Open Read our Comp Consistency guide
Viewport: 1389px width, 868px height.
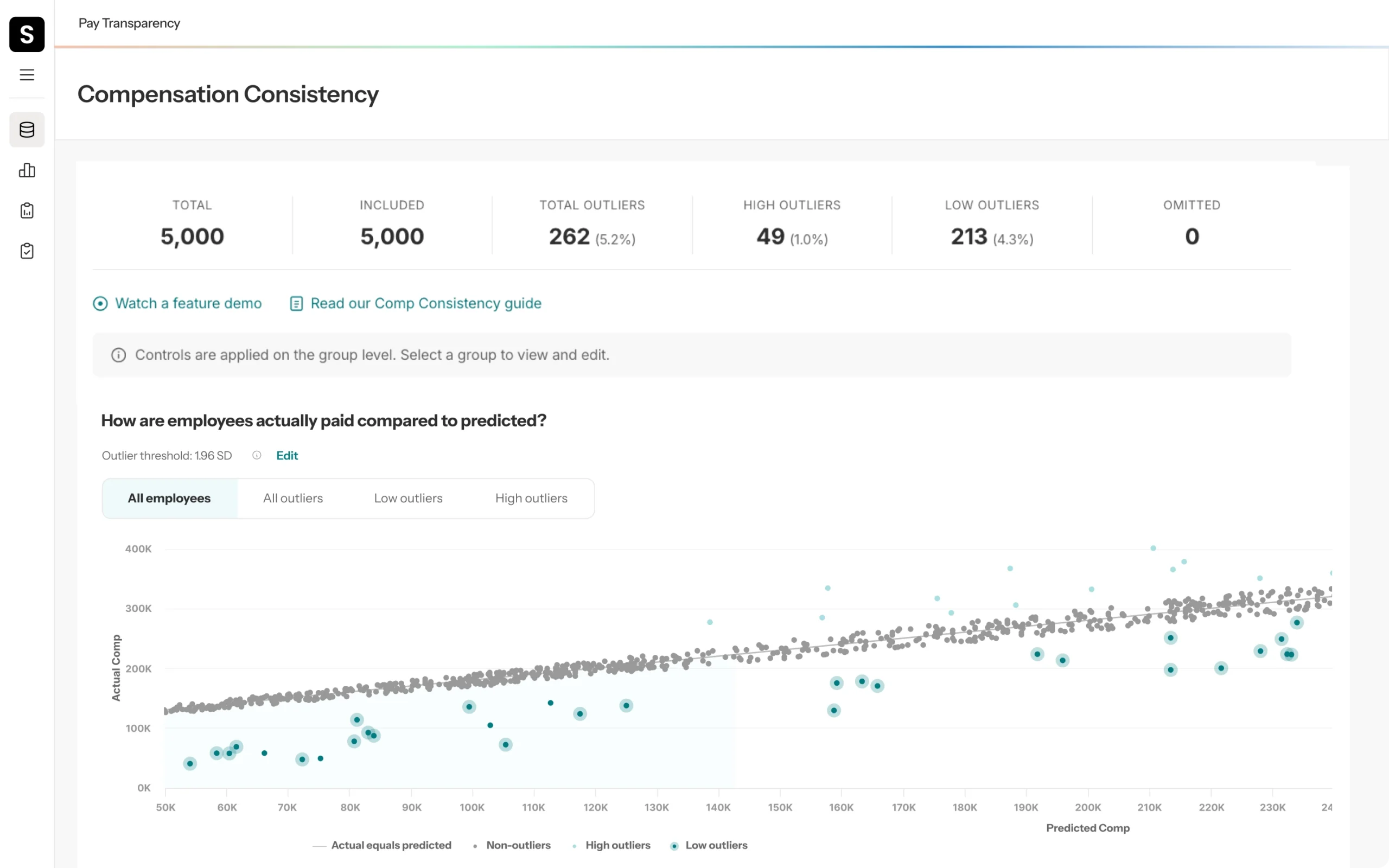pyautogui.click(x=426, y=303)
